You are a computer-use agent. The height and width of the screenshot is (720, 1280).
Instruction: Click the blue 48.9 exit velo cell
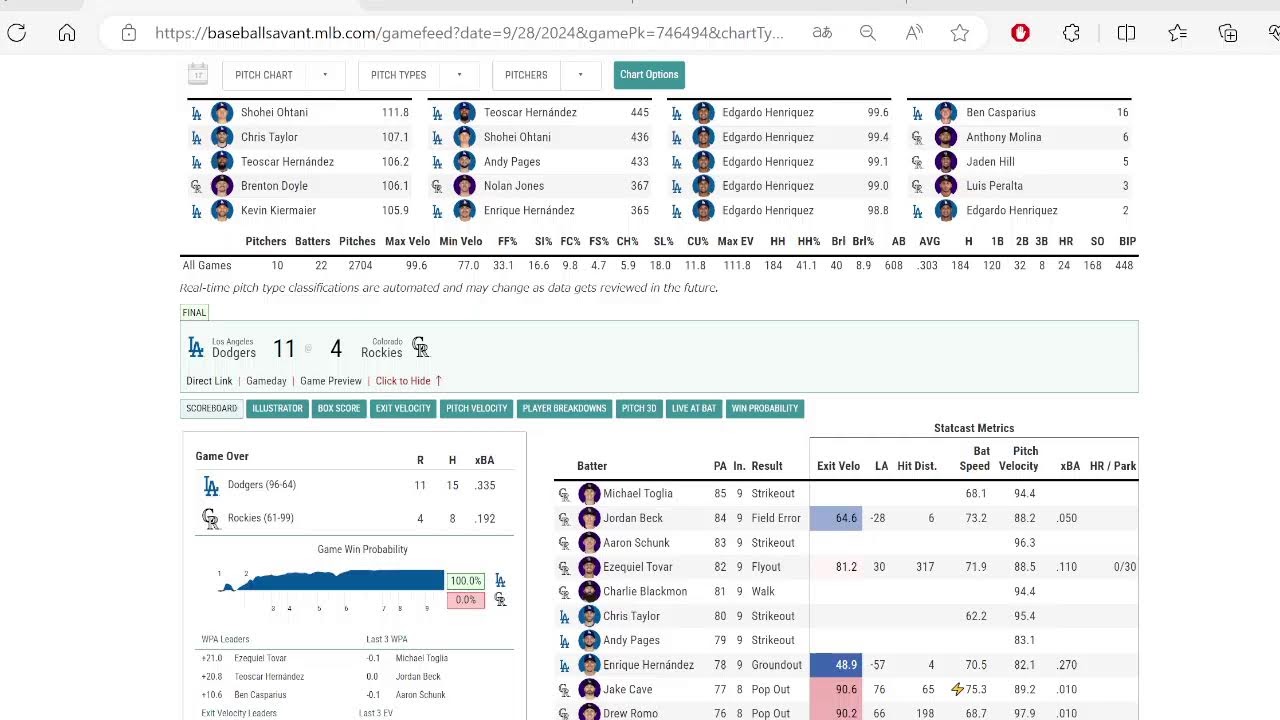(x=835, y=665)
